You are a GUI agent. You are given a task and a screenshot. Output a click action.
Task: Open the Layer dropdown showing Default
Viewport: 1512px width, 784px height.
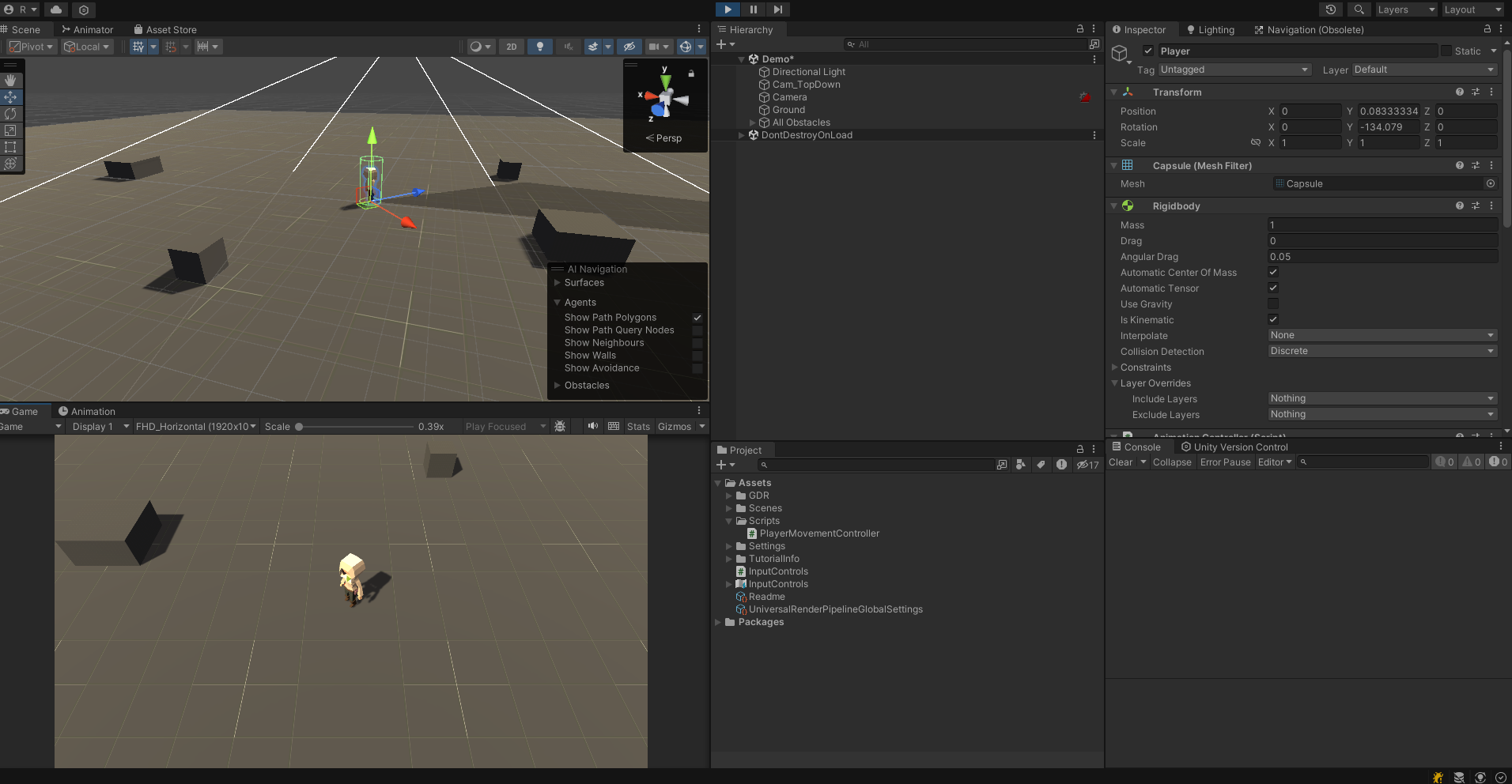1425,70
